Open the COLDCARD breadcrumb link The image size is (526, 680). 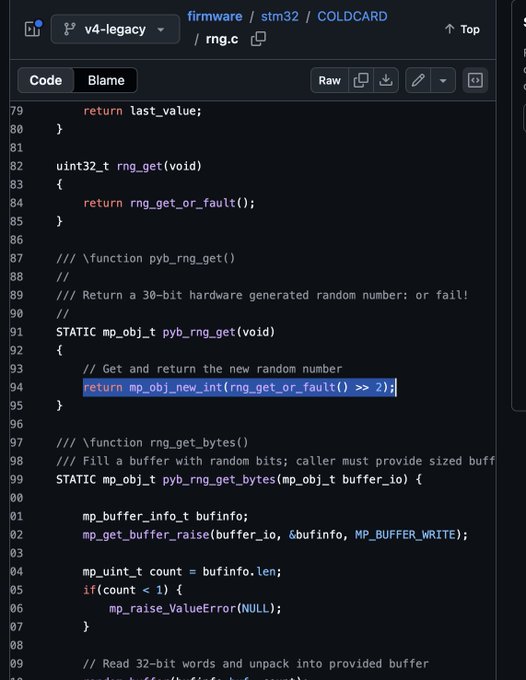pyautogui.click(x=352, y=16)
